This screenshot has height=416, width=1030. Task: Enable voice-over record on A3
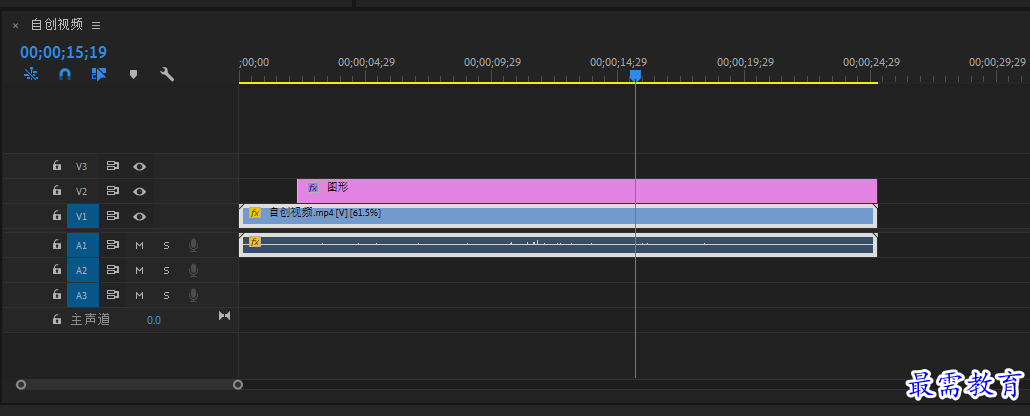(x=193, y=295)
